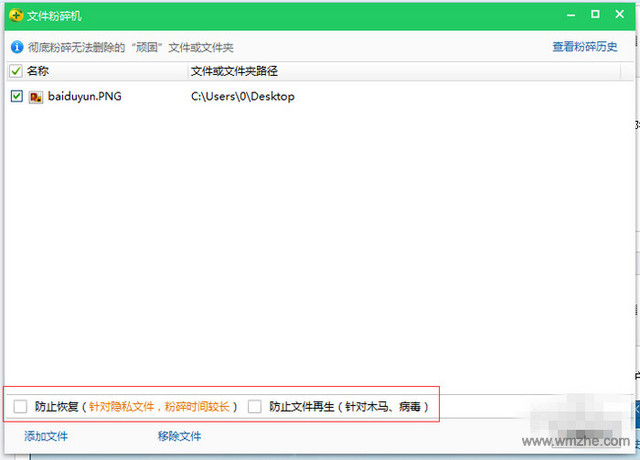Screen dimensions: 640x460
Task: Open the 查看粉碎历史 link
Action: pos(584,47)
